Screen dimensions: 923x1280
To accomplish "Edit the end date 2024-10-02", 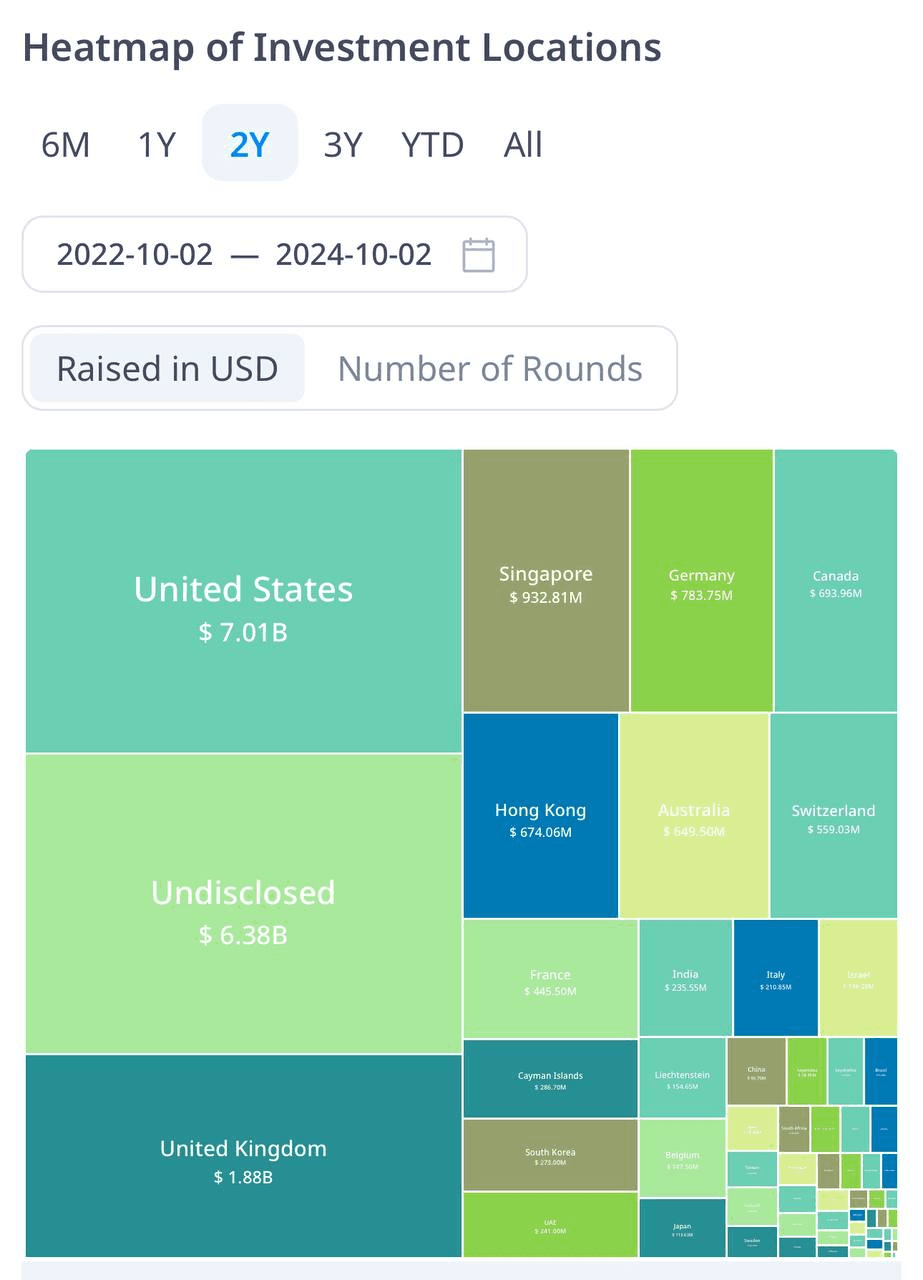I will pyautogui.click(x=354, y=254).
